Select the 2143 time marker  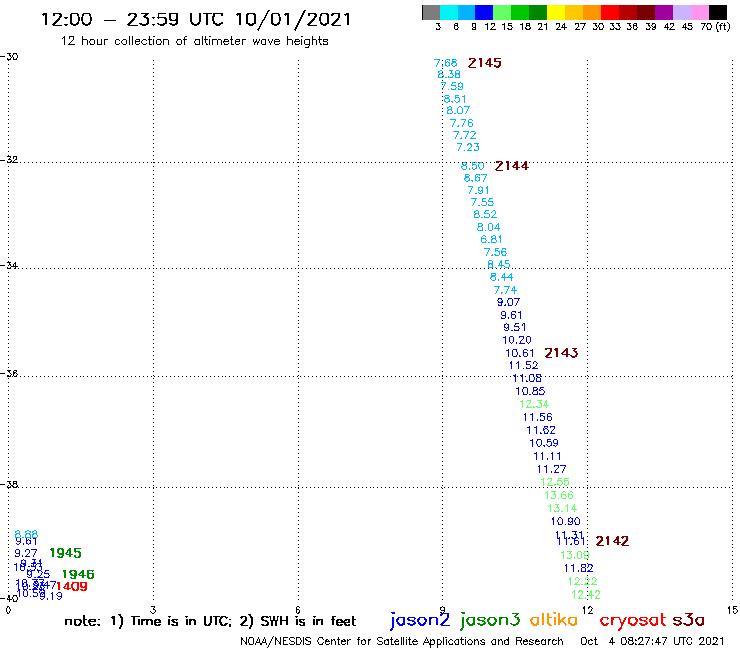pos(561,353)
